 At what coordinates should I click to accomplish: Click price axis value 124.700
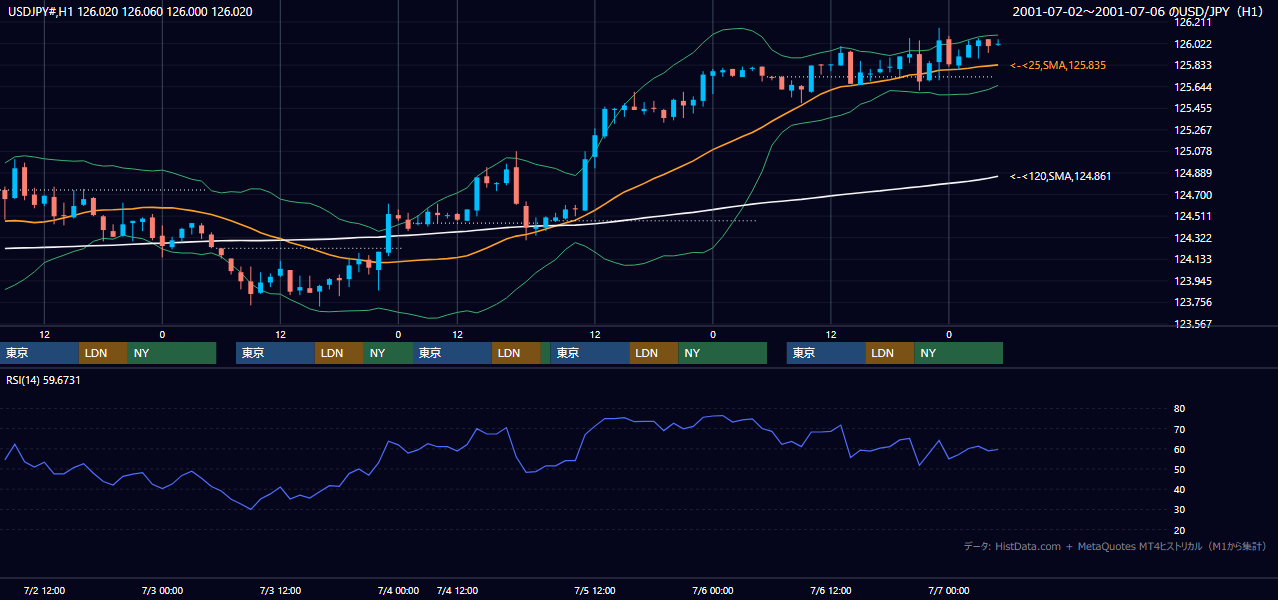coord(1193,195)
